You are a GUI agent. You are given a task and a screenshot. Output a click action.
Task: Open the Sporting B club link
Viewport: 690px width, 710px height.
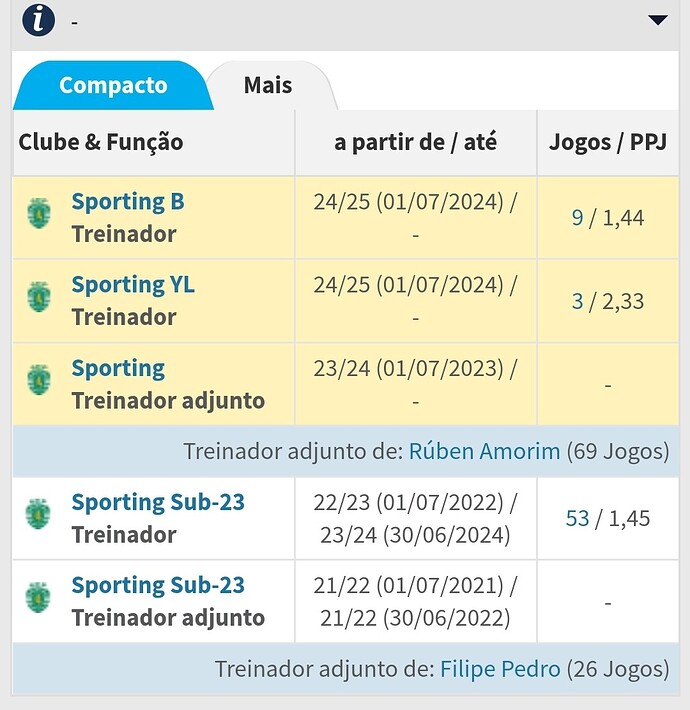[x=128, y=202]
